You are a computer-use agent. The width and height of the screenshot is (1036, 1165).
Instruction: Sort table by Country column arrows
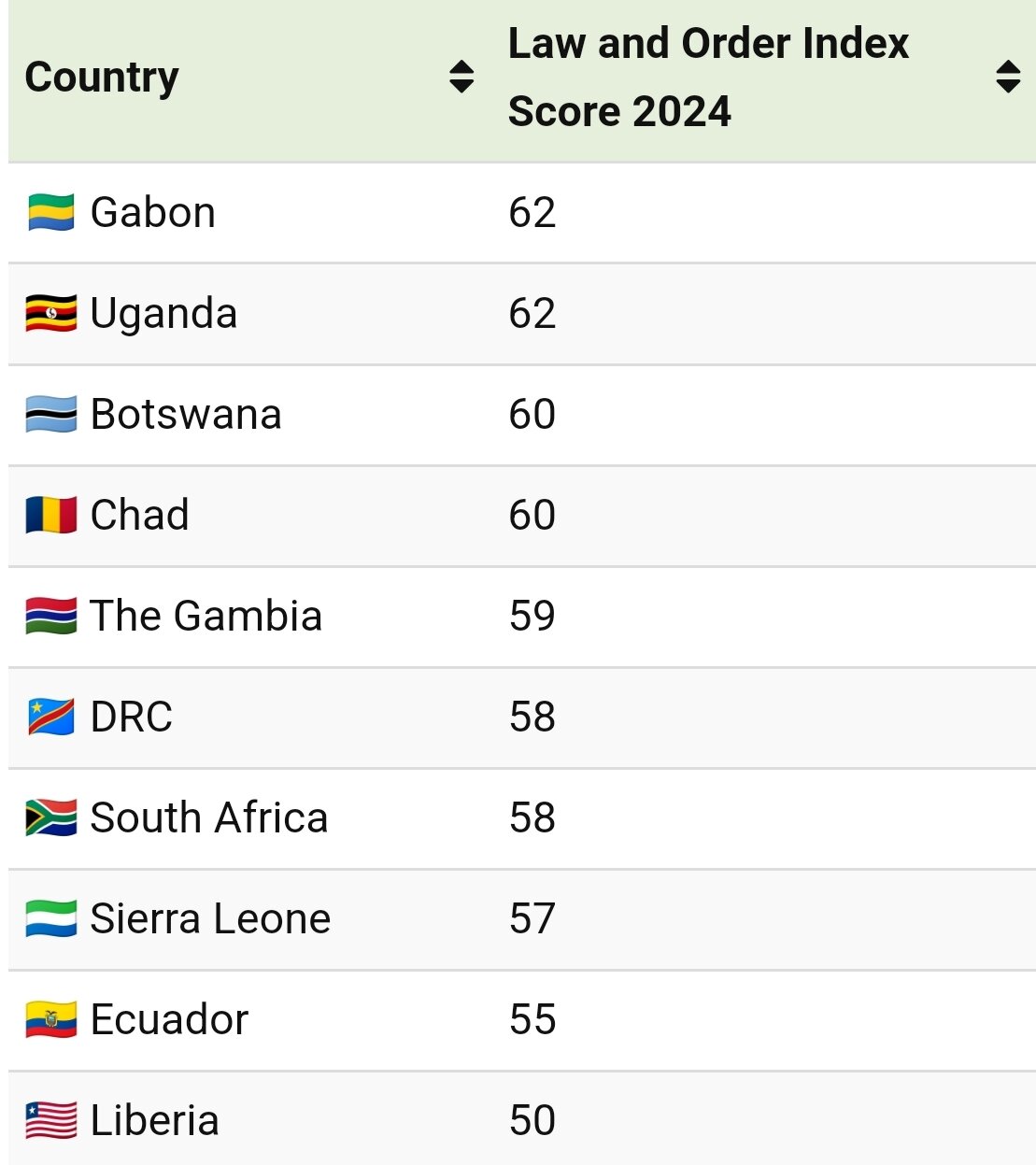tap(461, 77)
